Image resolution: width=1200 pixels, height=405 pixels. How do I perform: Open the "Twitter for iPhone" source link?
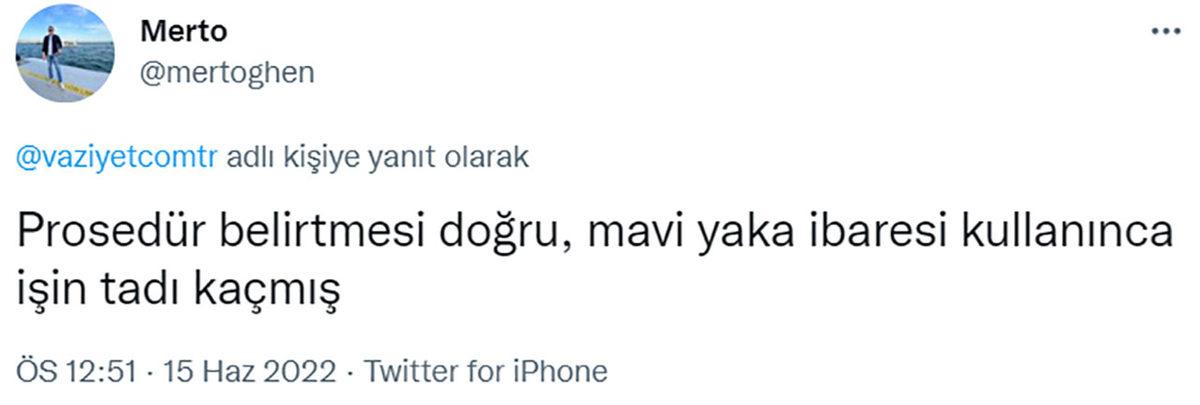486,372
